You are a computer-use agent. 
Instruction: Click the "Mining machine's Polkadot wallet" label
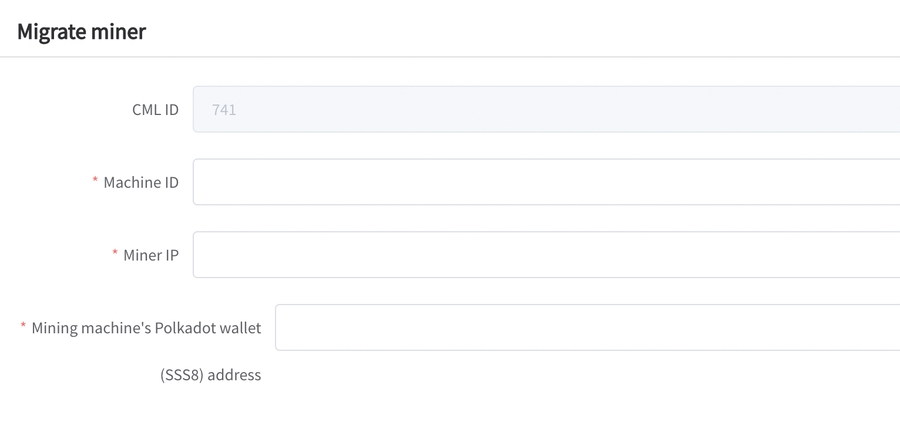point(146,328)
